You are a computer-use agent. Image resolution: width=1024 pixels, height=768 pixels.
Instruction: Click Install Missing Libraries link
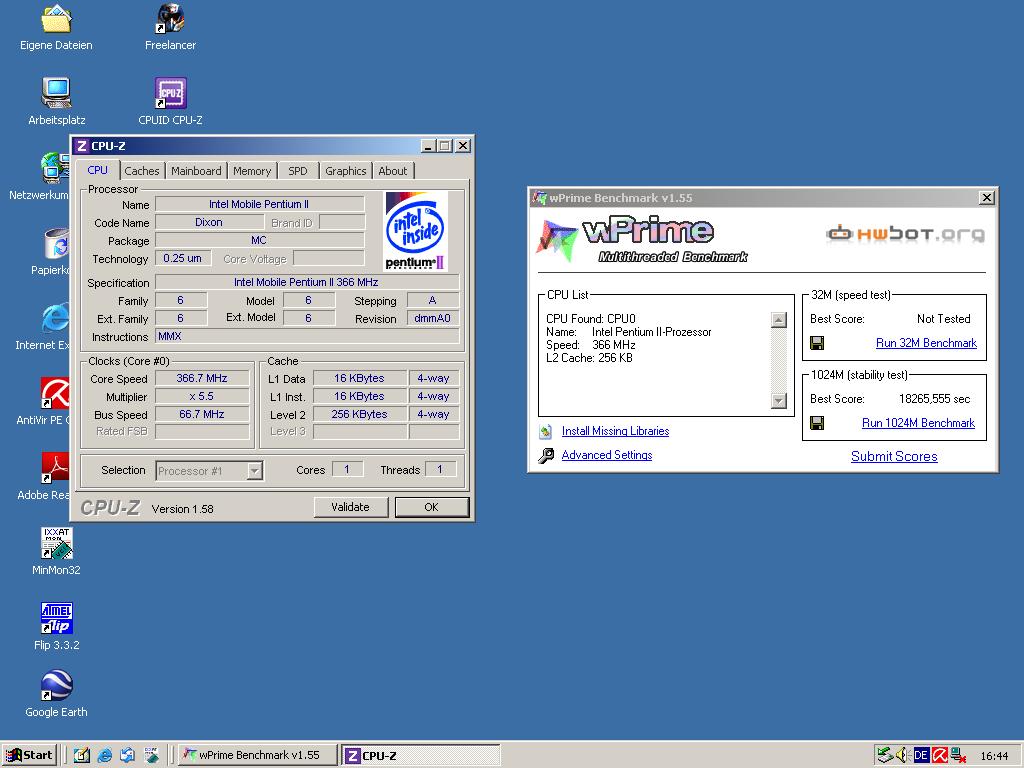(x=615, y=431)
